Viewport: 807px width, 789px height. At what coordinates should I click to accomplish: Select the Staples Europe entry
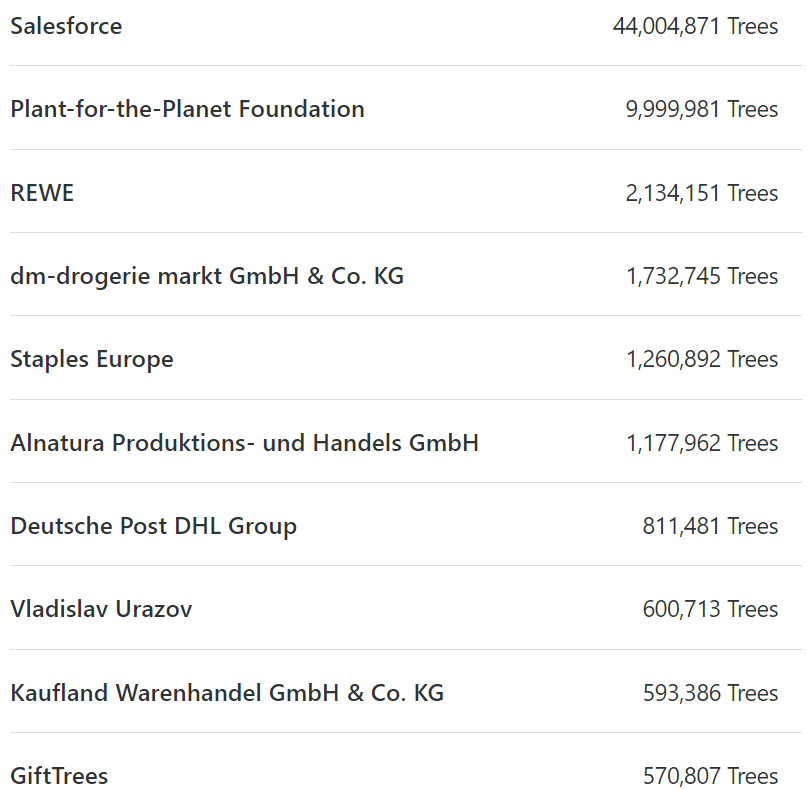92,360
